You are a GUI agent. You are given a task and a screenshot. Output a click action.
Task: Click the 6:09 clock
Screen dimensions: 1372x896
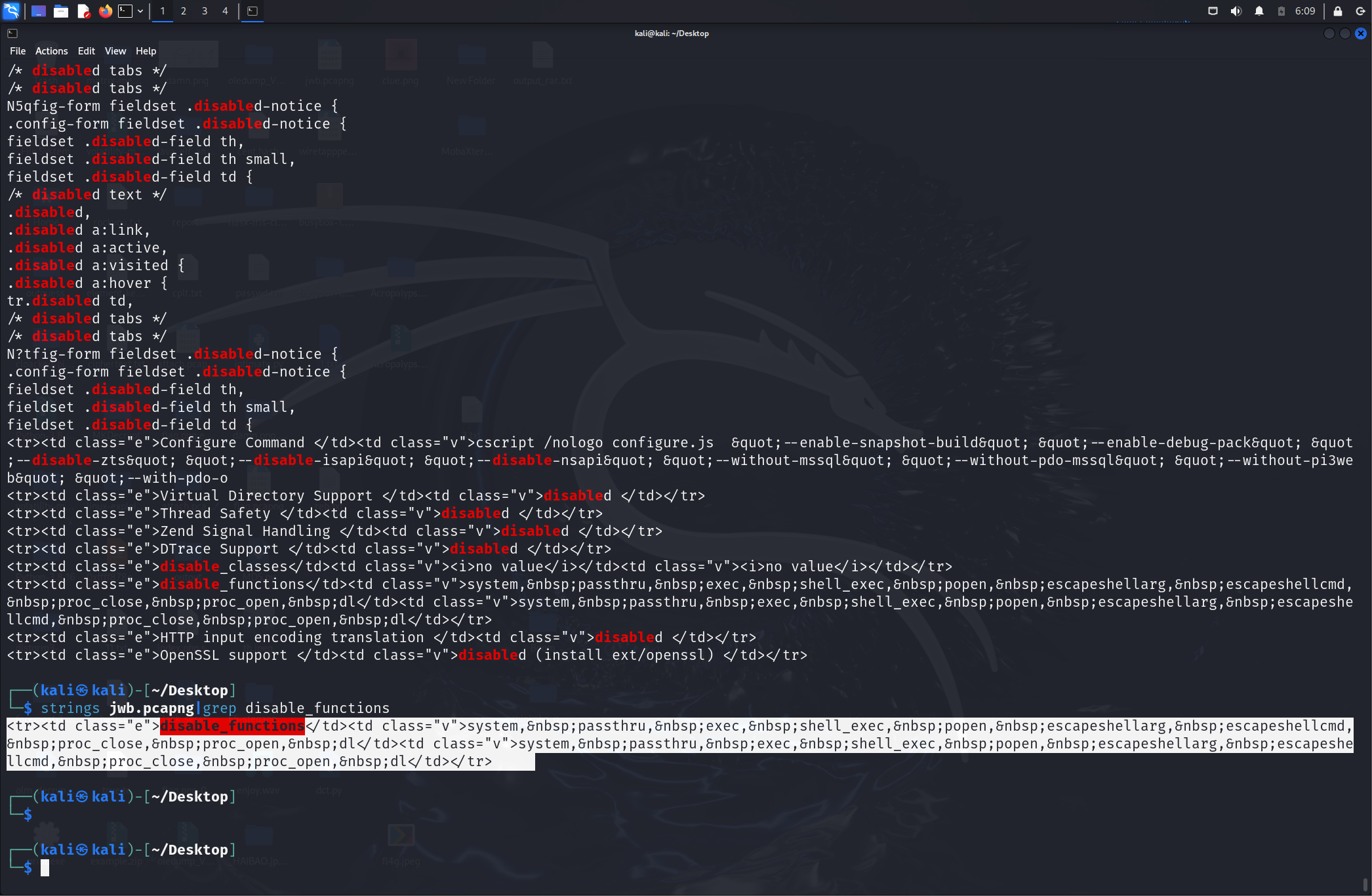[x=1305, y=11]
